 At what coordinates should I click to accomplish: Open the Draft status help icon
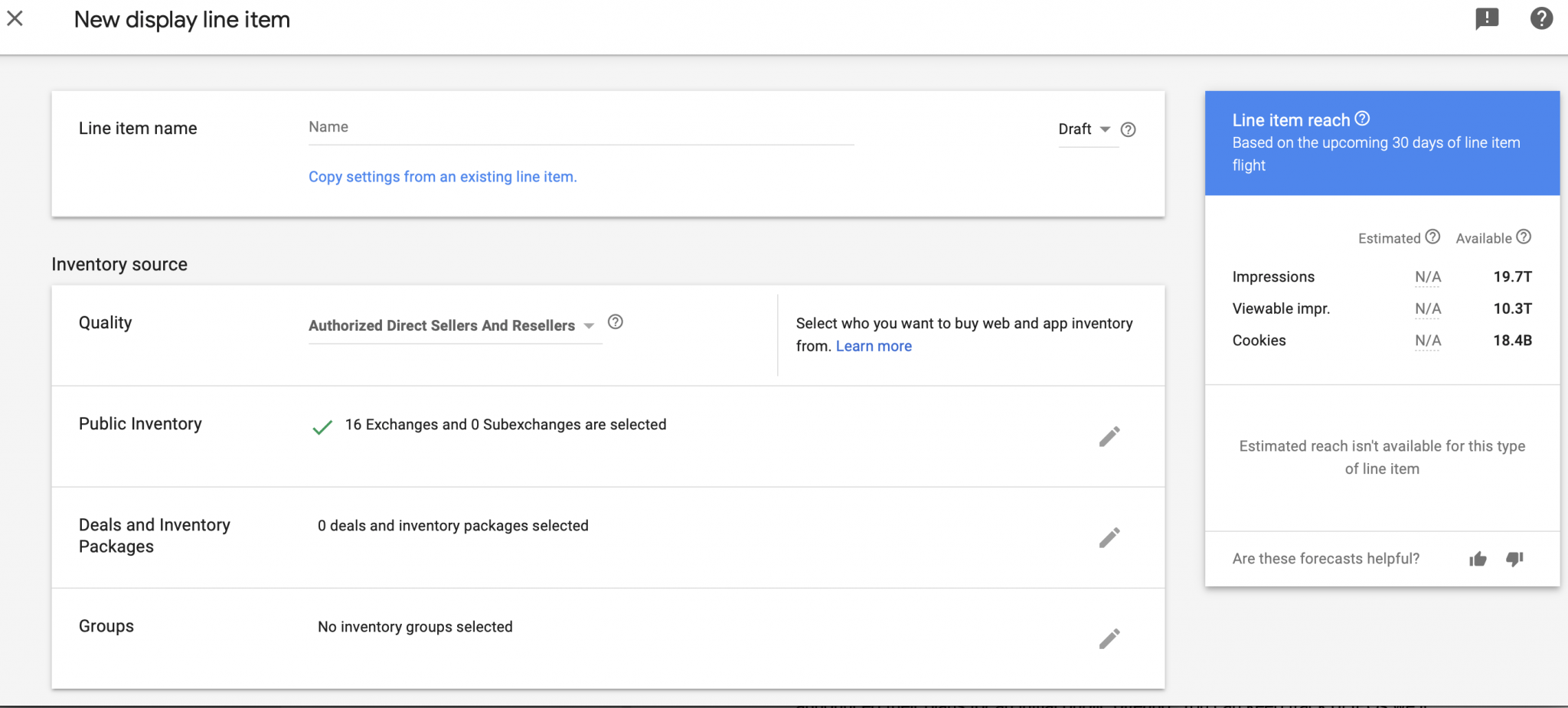[1128, 129]
